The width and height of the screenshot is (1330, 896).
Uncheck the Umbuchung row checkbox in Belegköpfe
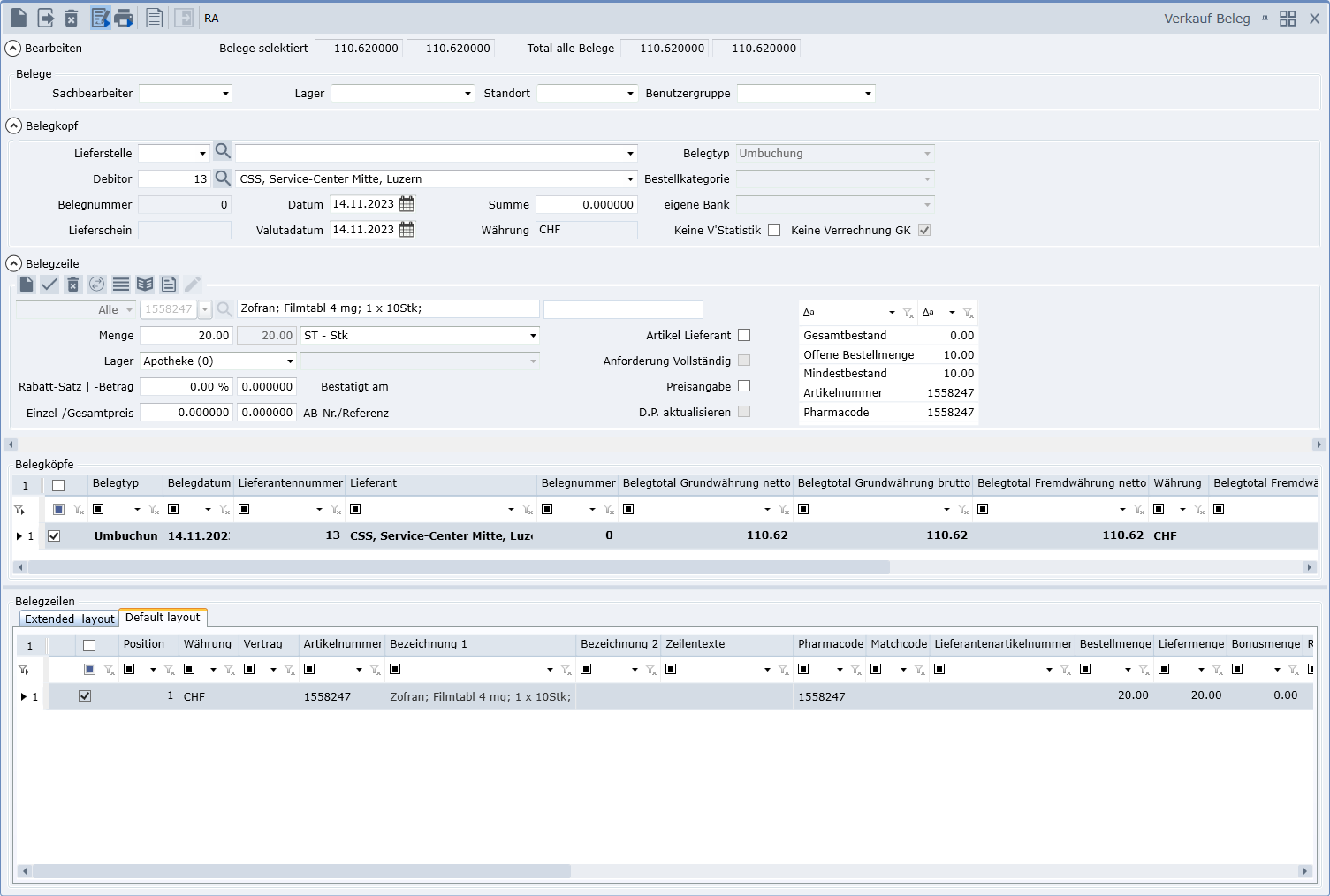(x=54, y=535)
